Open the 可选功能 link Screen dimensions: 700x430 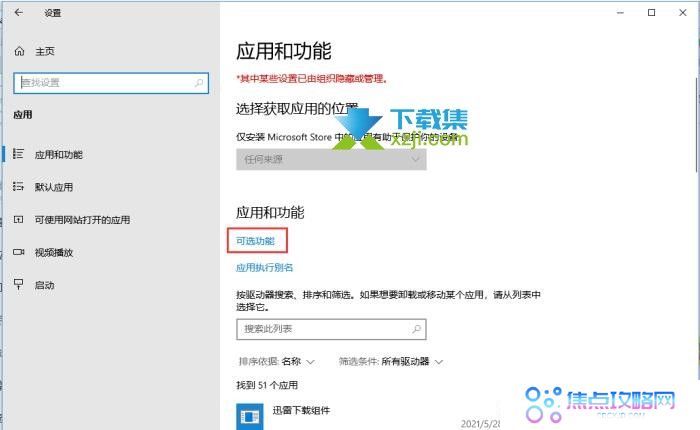click(x=255, y=241)
